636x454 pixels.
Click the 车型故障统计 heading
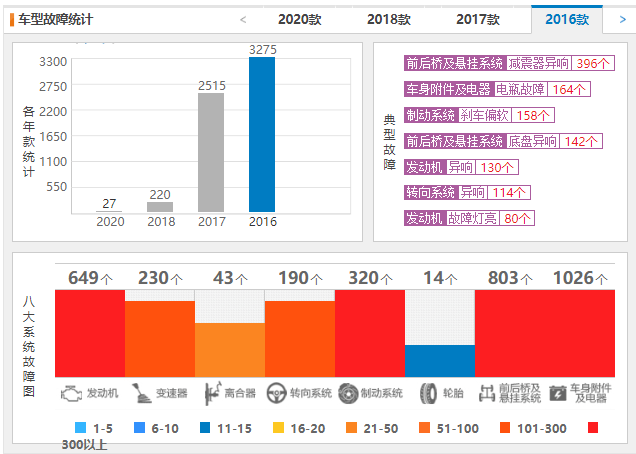point(56,19)
